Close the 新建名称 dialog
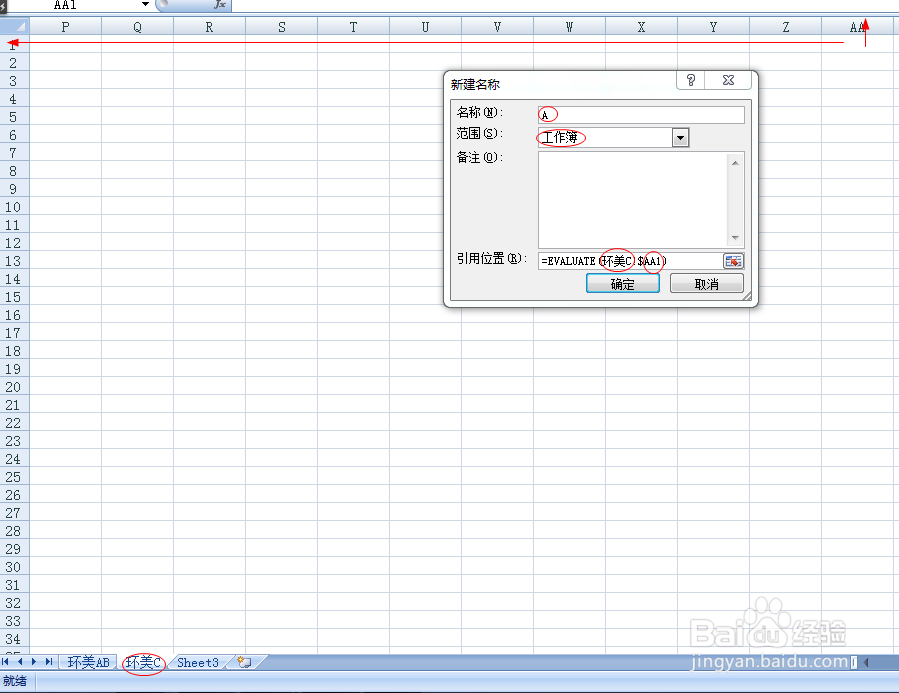 click(x=728, y=80)
